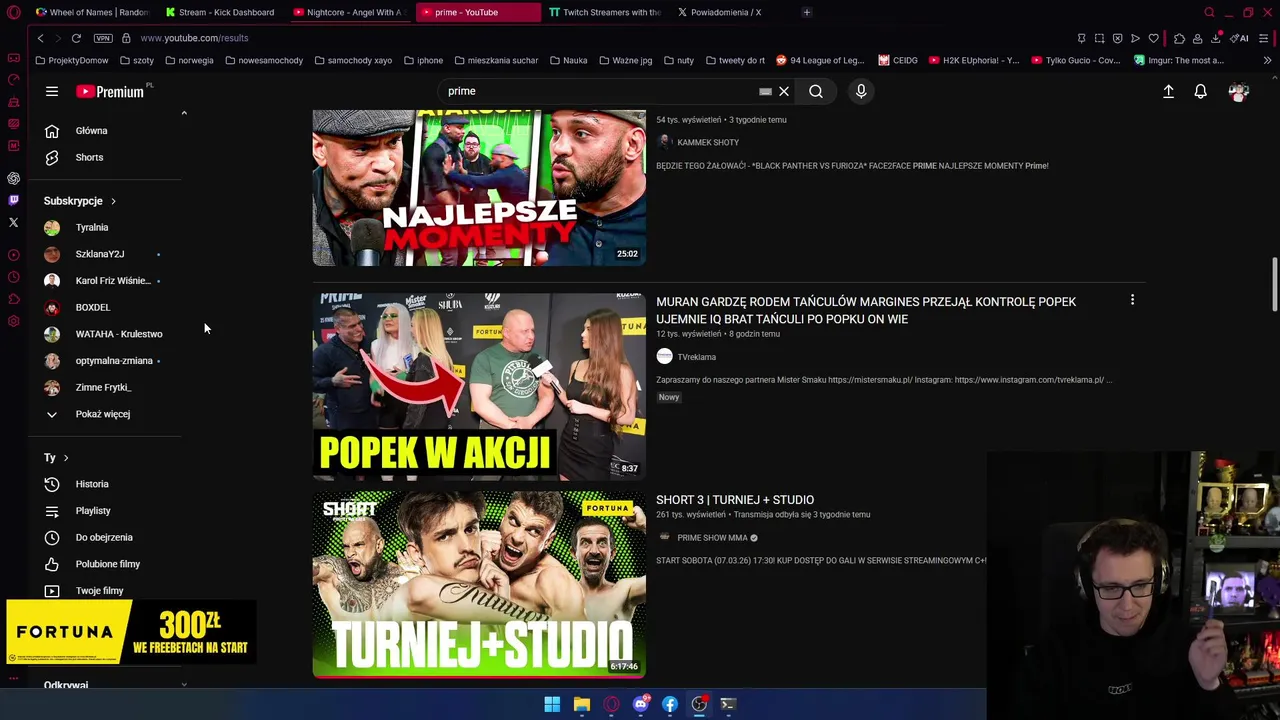Open the NAJLEPSZE MOMENTY video thumbnail
The image size is (1280, 720).
(x=479, y=188)
